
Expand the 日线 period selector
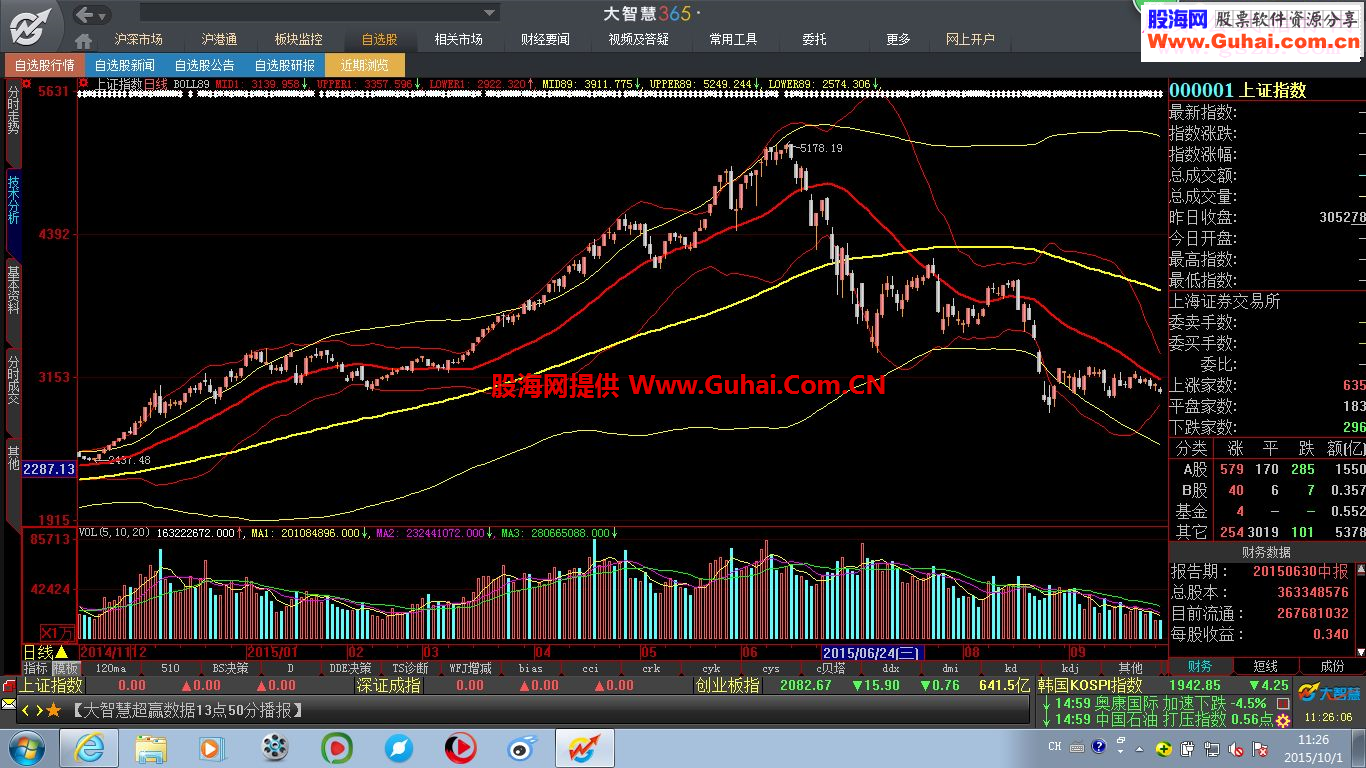tap(46, 652)
